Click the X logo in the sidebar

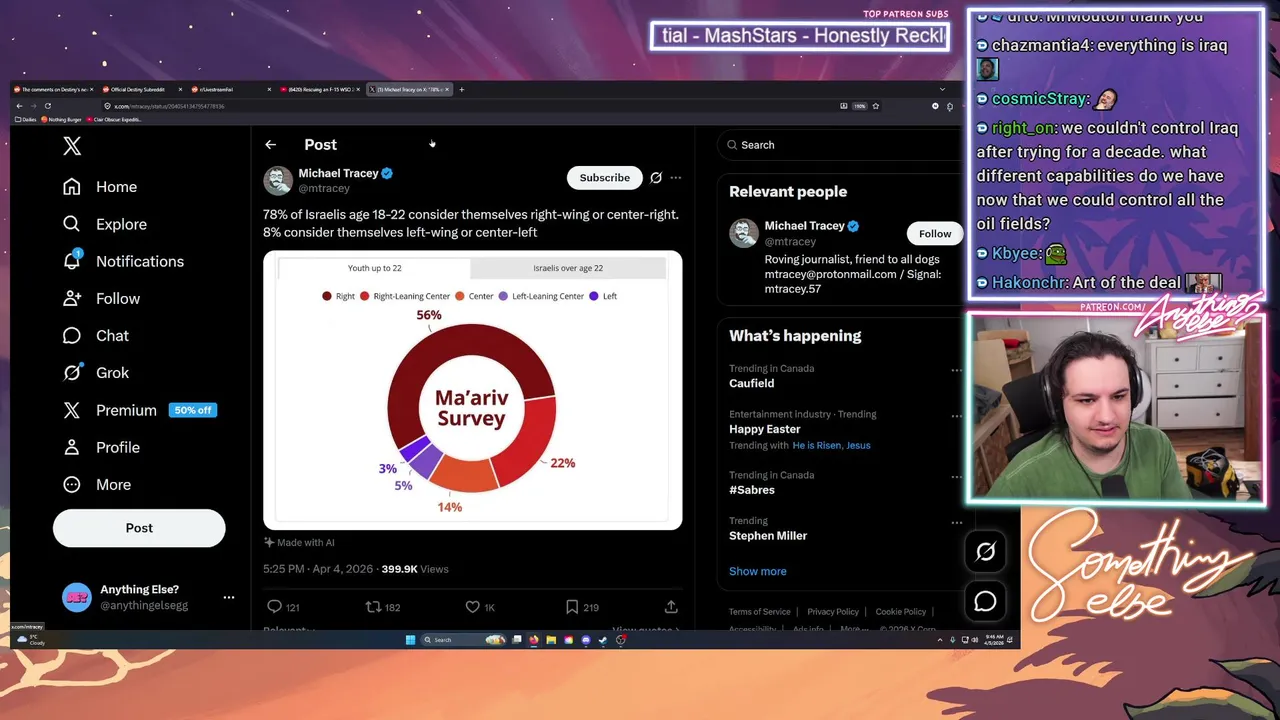72,146
